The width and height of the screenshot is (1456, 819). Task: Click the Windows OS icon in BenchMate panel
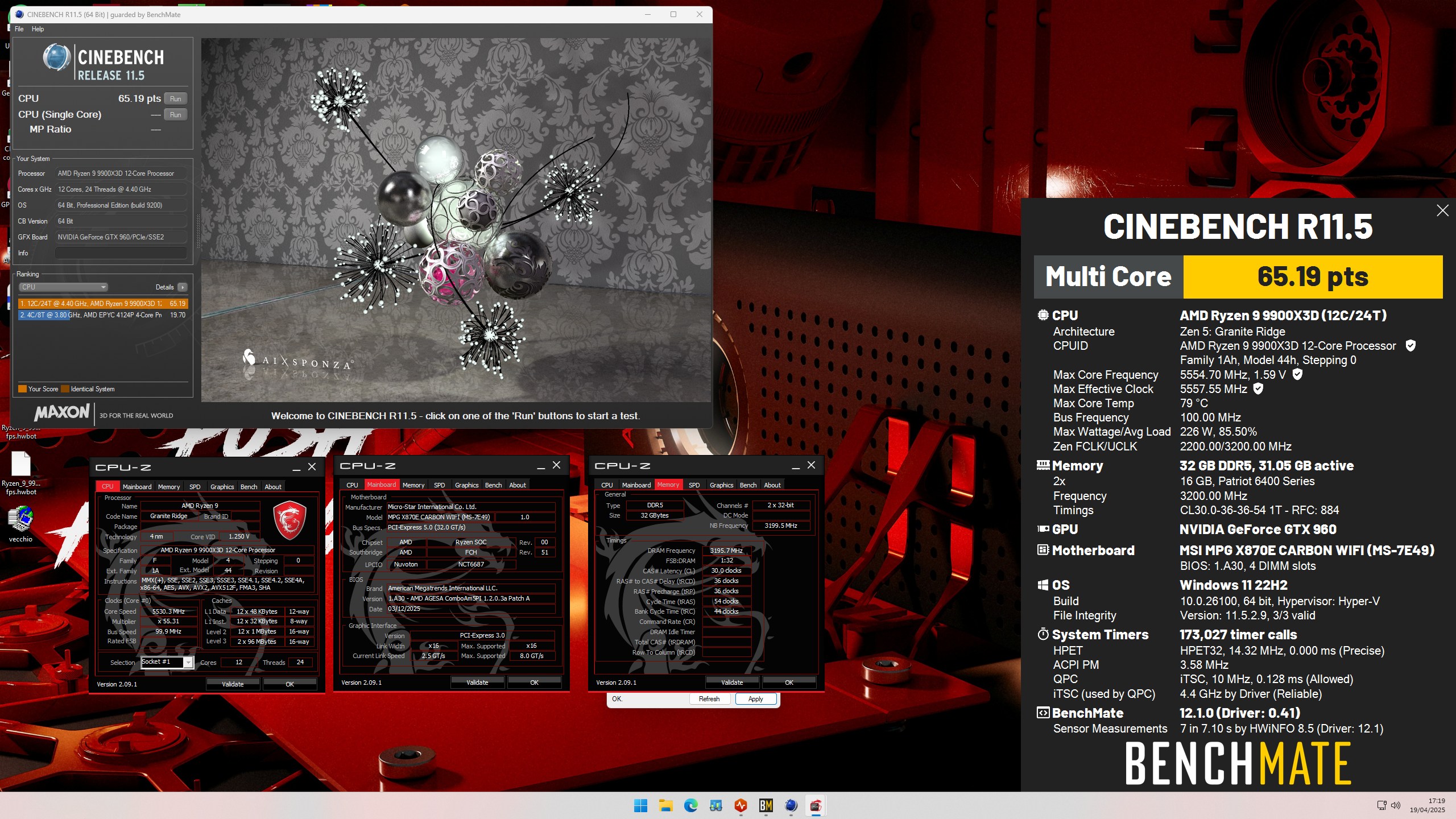pyautogui.click(x=1043, y=585)
